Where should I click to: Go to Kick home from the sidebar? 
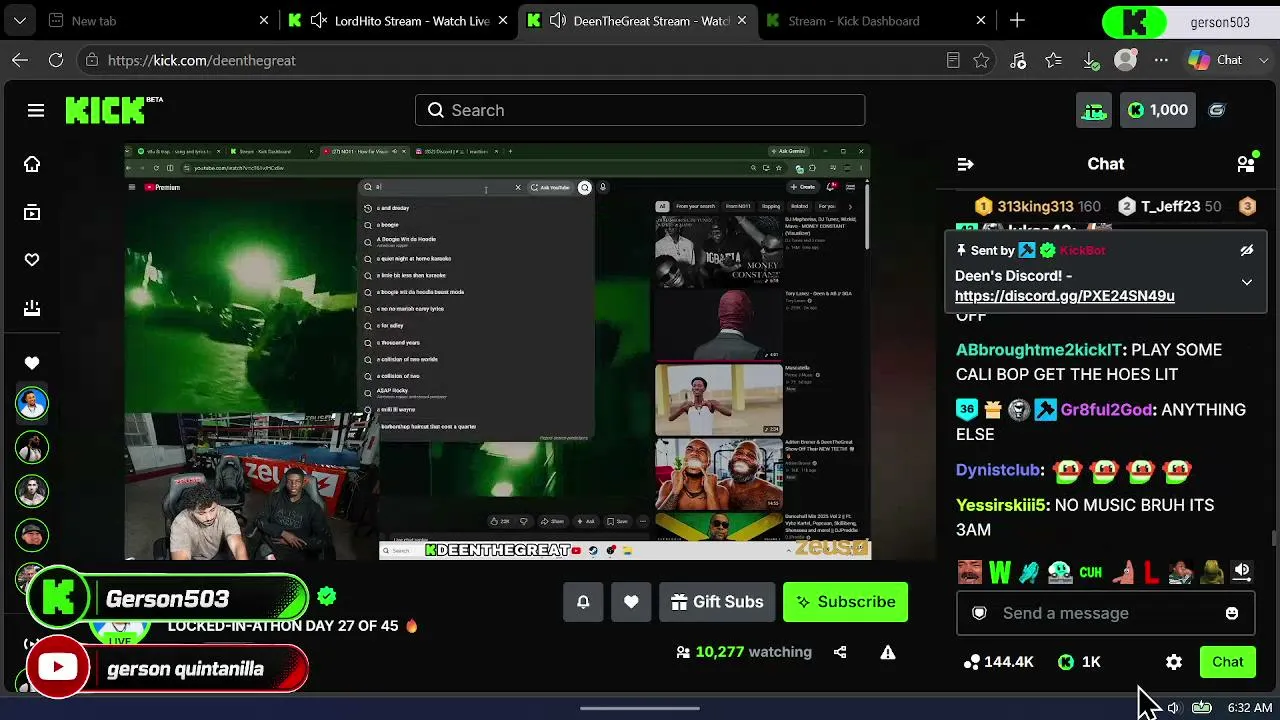tap(32, 164)
